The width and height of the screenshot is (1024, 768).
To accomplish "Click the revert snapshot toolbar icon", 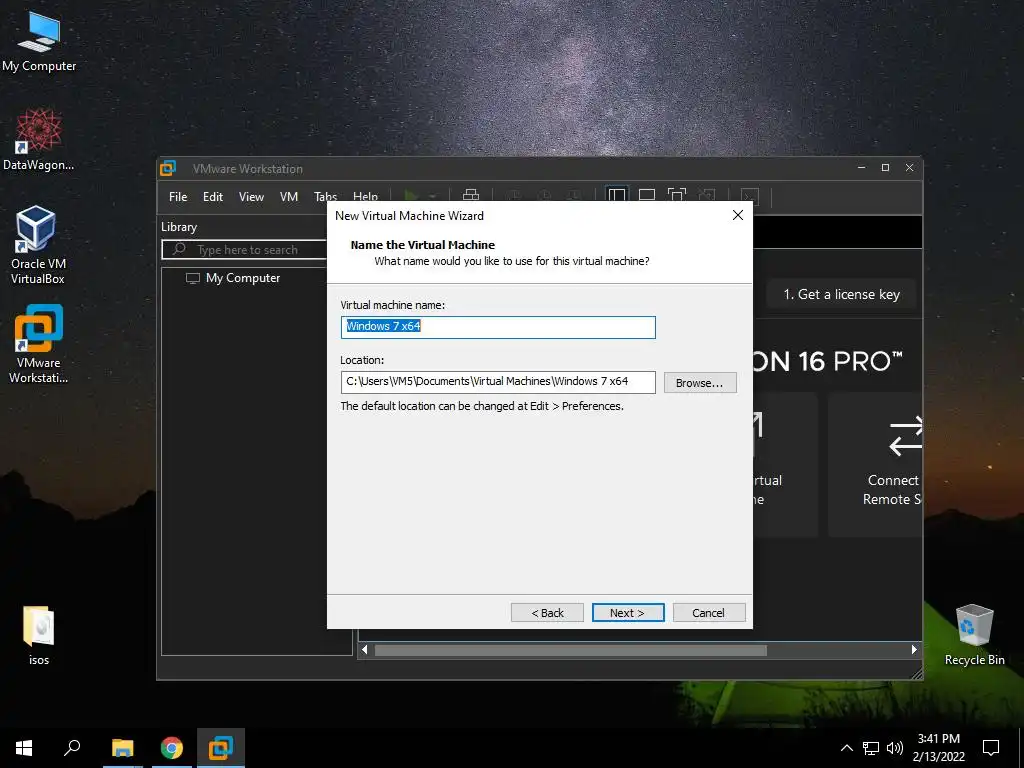I will [544, 195].
